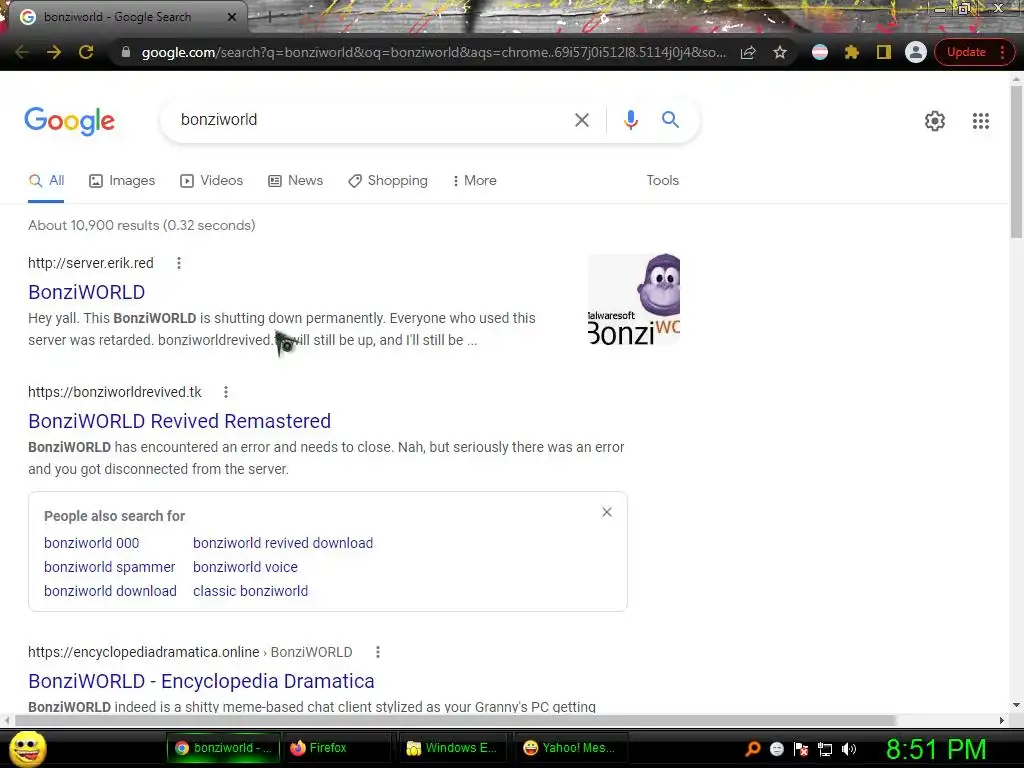Click the URL text in the address bar

(434, 52)
